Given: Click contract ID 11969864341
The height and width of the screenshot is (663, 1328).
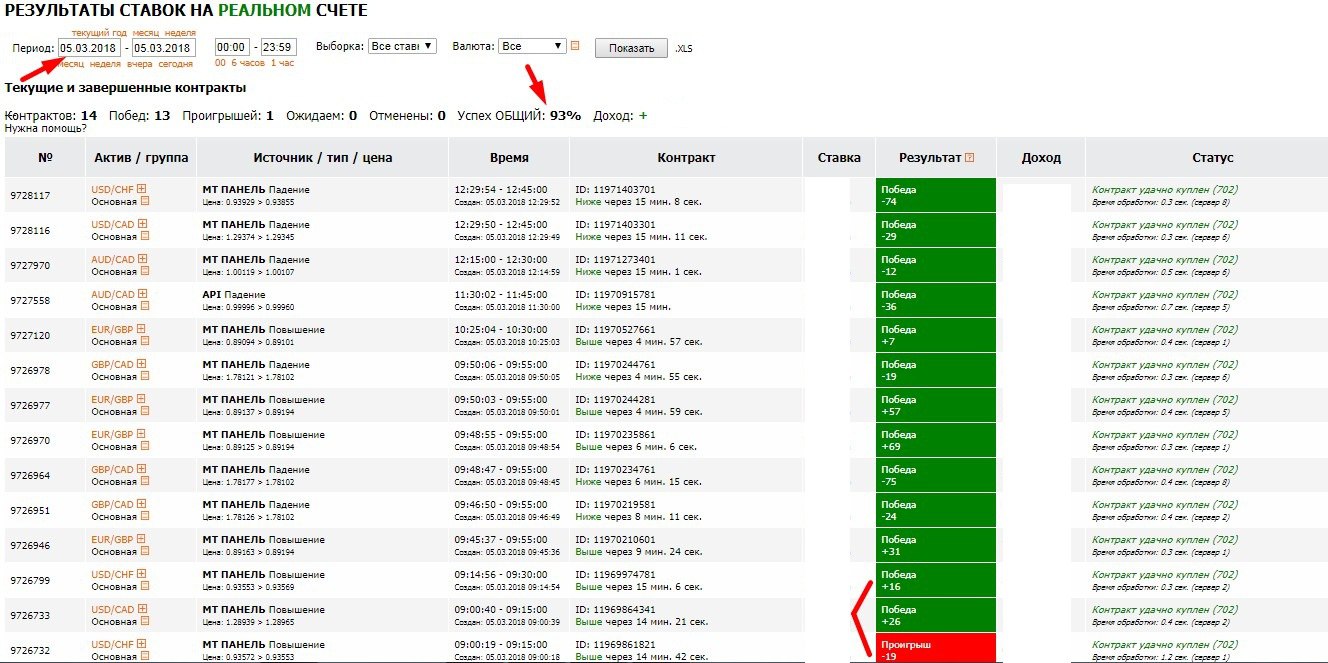Looking at the screenshot, I should coord(616,609).
